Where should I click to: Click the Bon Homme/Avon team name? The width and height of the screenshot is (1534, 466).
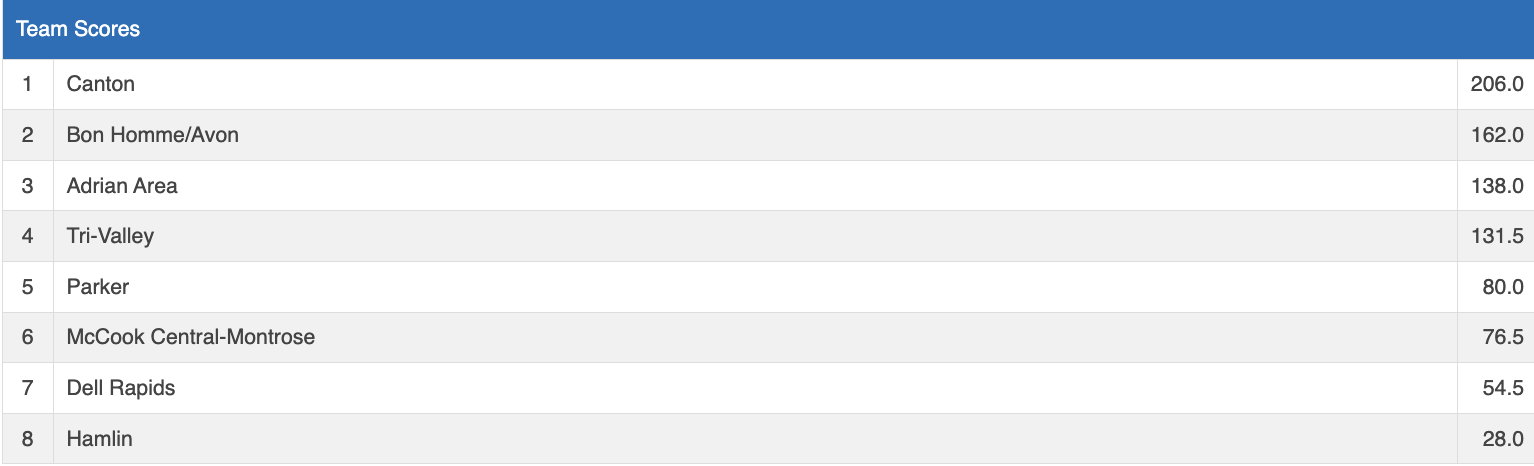[x=153, y=134]
